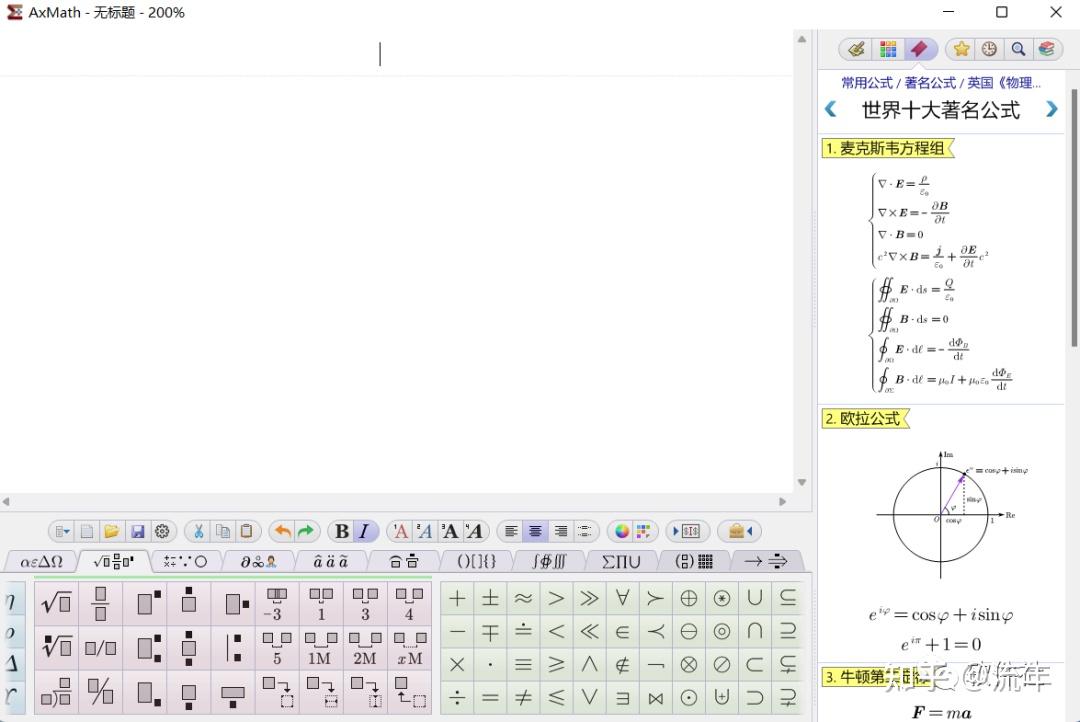Copy with the duplicate pages icon
Image resolution: width=1080 pixels, height=722 pixels.
tap(222, 531)
